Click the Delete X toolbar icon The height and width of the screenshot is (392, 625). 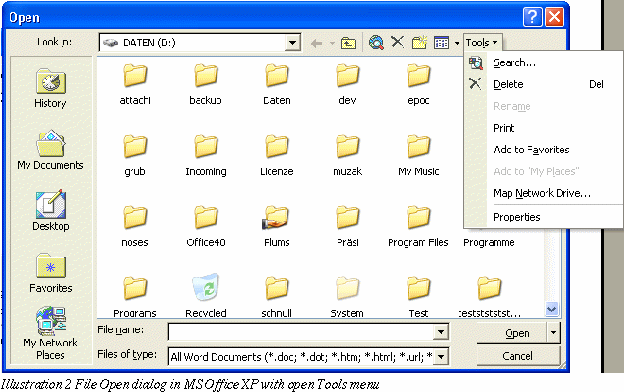[x=397, y=42]
